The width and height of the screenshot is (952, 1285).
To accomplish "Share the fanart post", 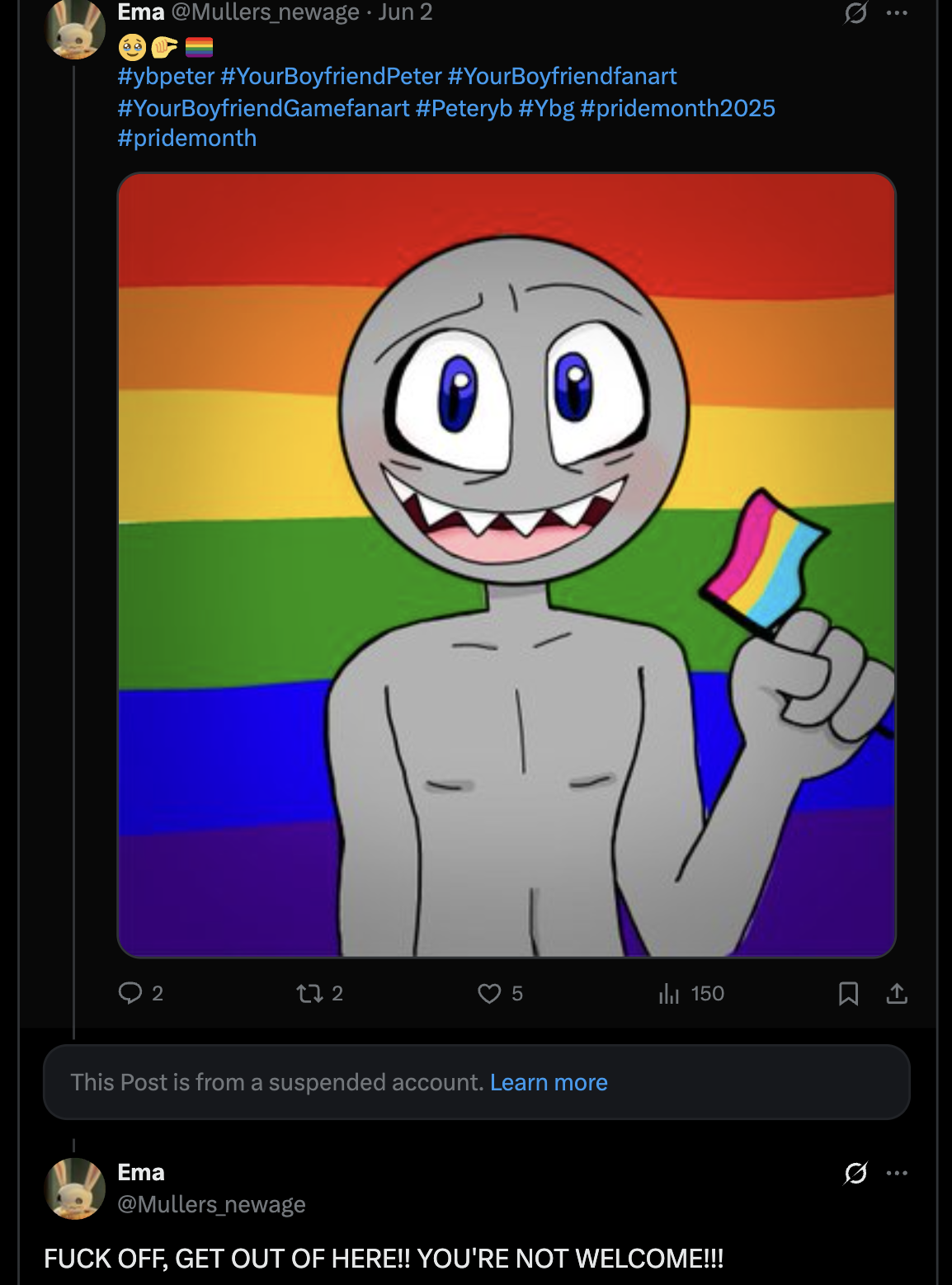I will (x=897, y=993).
